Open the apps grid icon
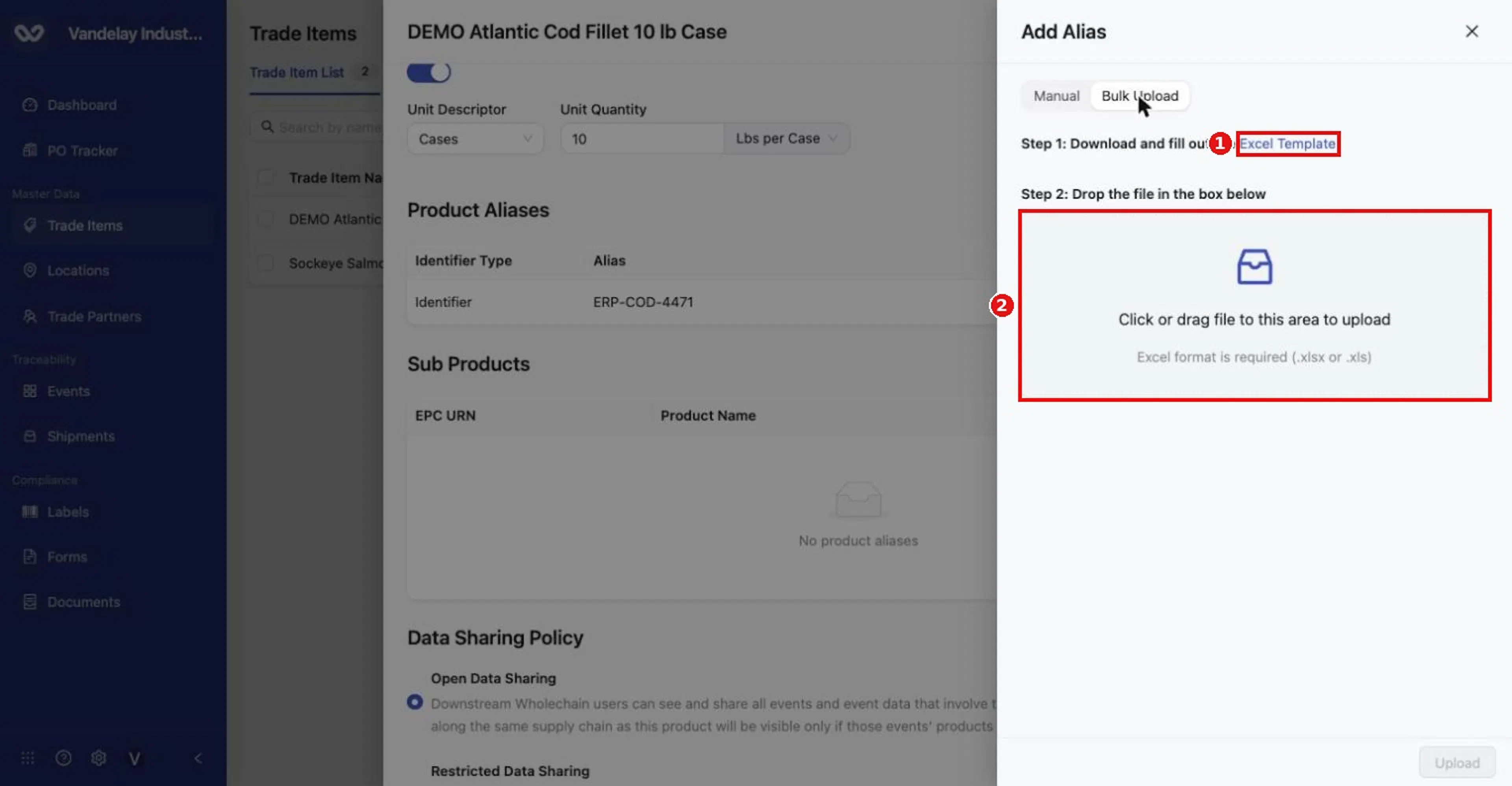This screenshot has width=1512, height=786. [x=28, y=758]
